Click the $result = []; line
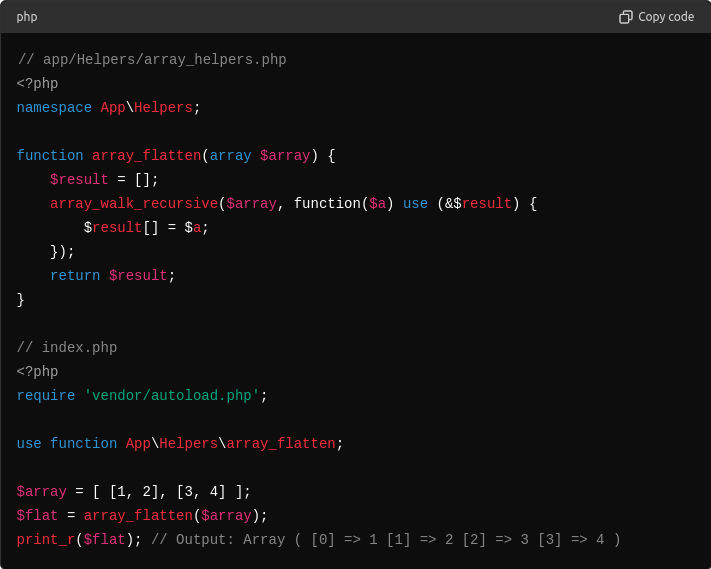711x569 pixels. tap(104, 180)
